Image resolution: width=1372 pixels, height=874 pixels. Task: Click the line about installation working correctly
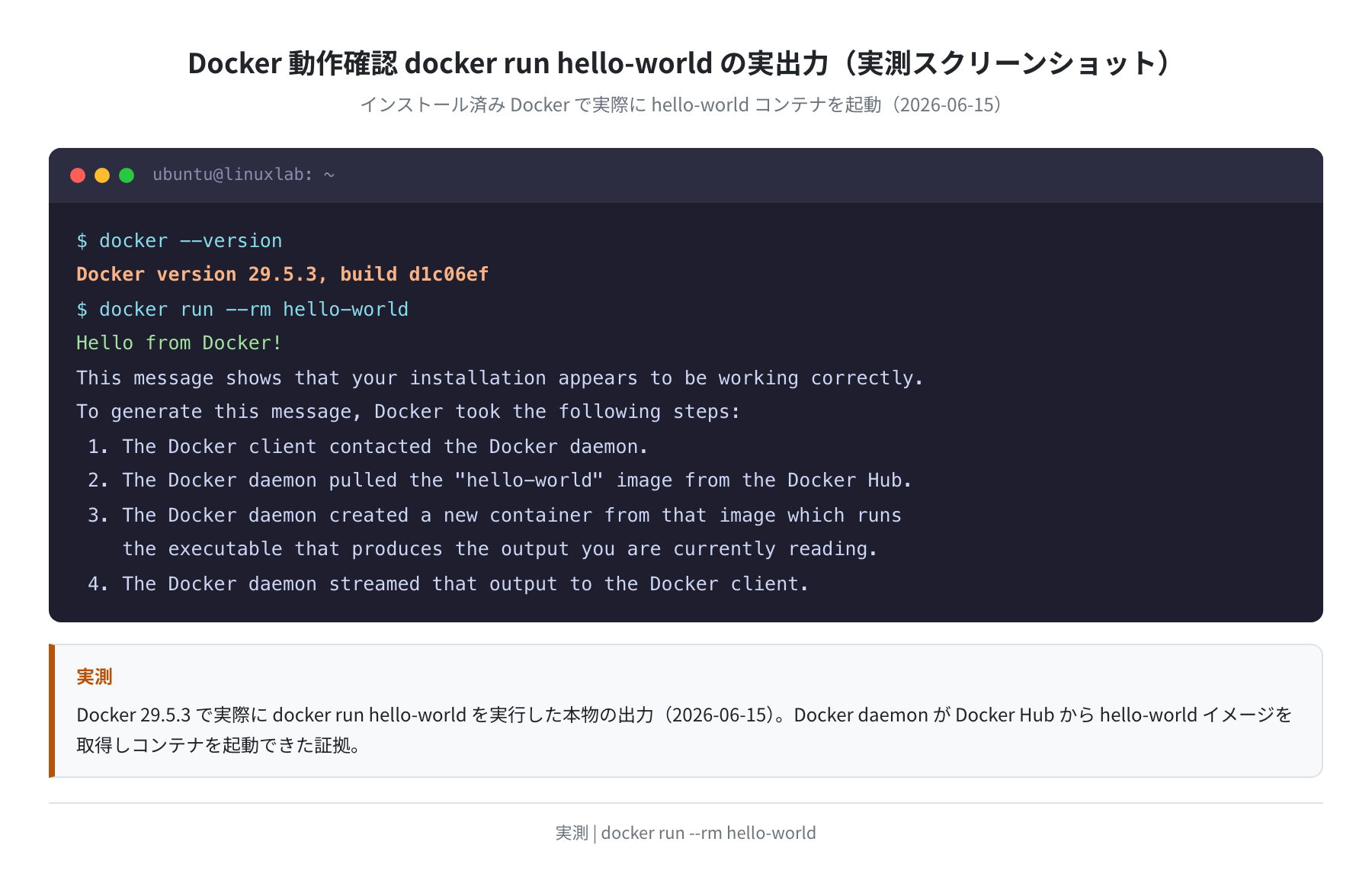499,378
